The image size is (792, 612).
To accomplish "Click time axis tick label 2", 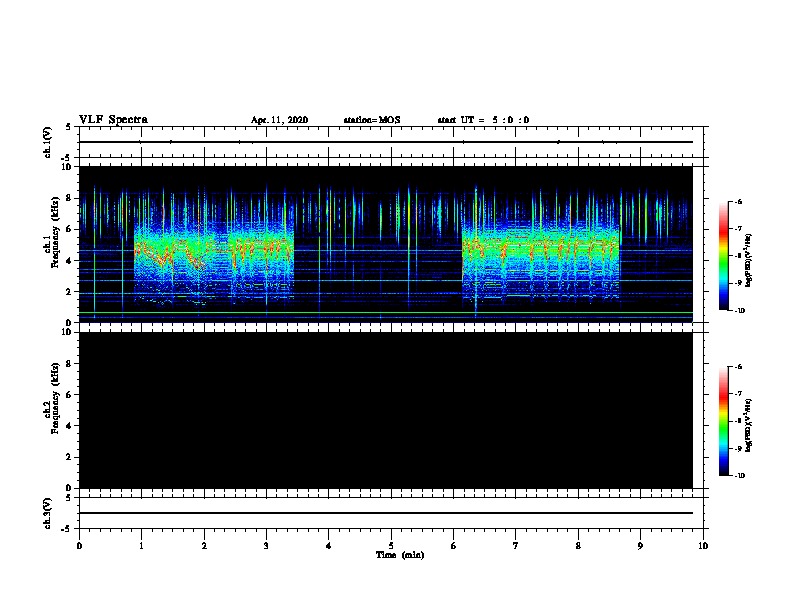I will point(204,546).
